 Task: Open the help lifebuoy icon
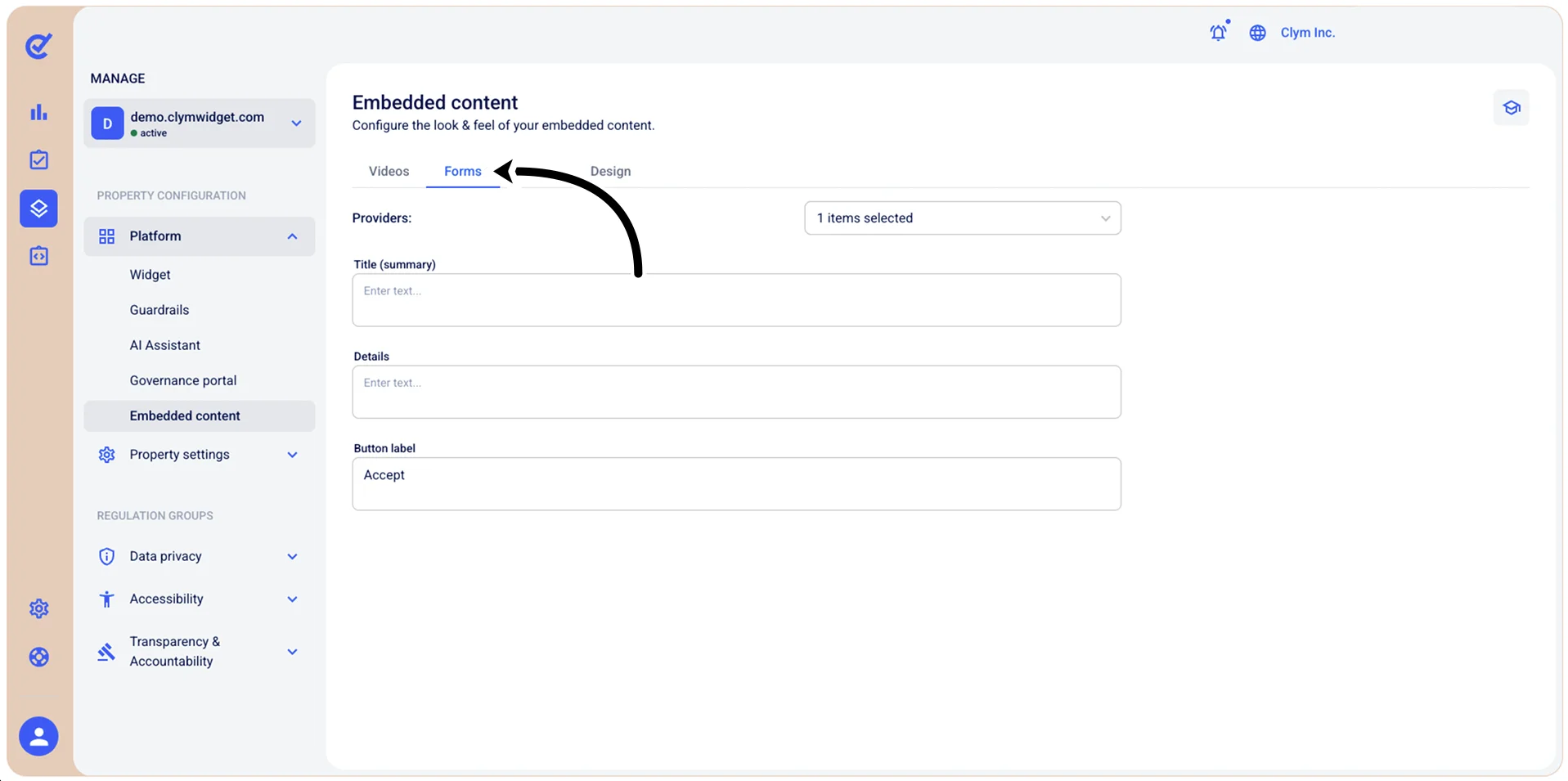[x=38, y=657]
